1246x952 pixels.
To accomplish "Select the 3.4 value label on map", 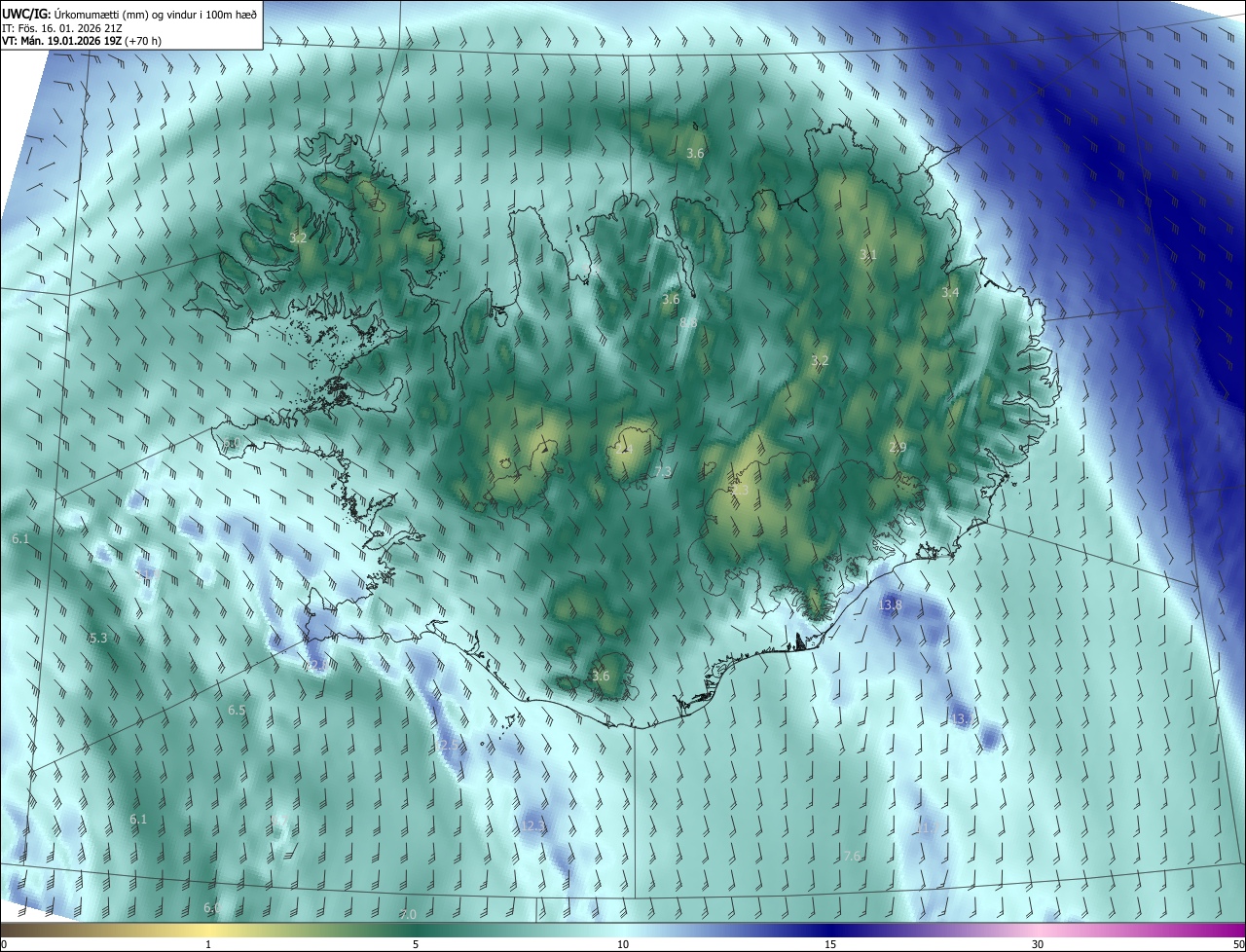I will pyautogui.click(x=950, y=292).
